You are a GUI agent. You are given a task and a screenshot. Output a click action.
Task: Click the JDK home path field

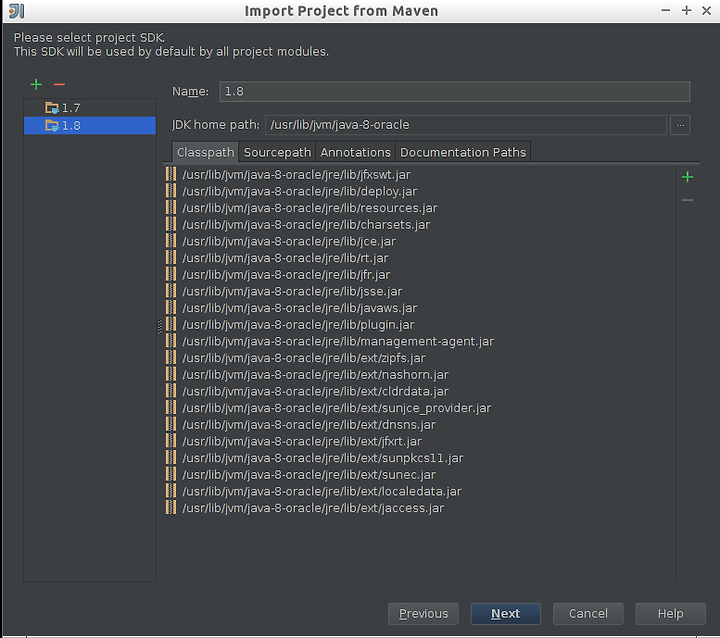coord(466,125)
